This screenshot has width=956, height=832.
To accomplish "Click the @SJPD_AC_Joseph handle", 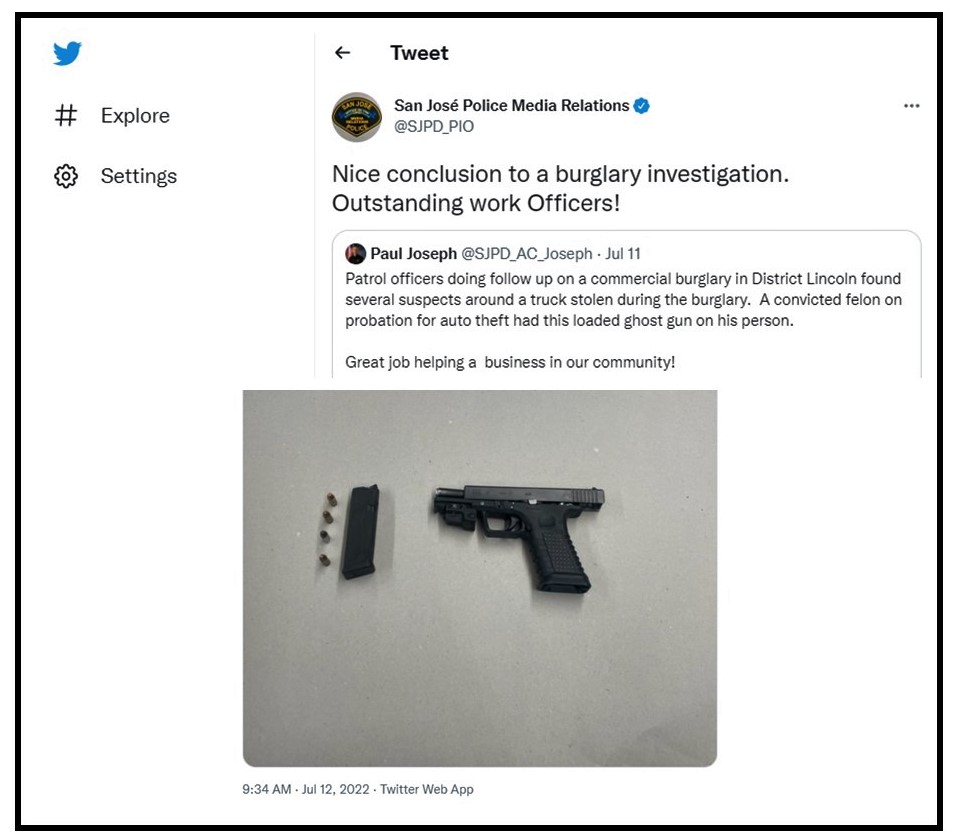I will (526, 254).
